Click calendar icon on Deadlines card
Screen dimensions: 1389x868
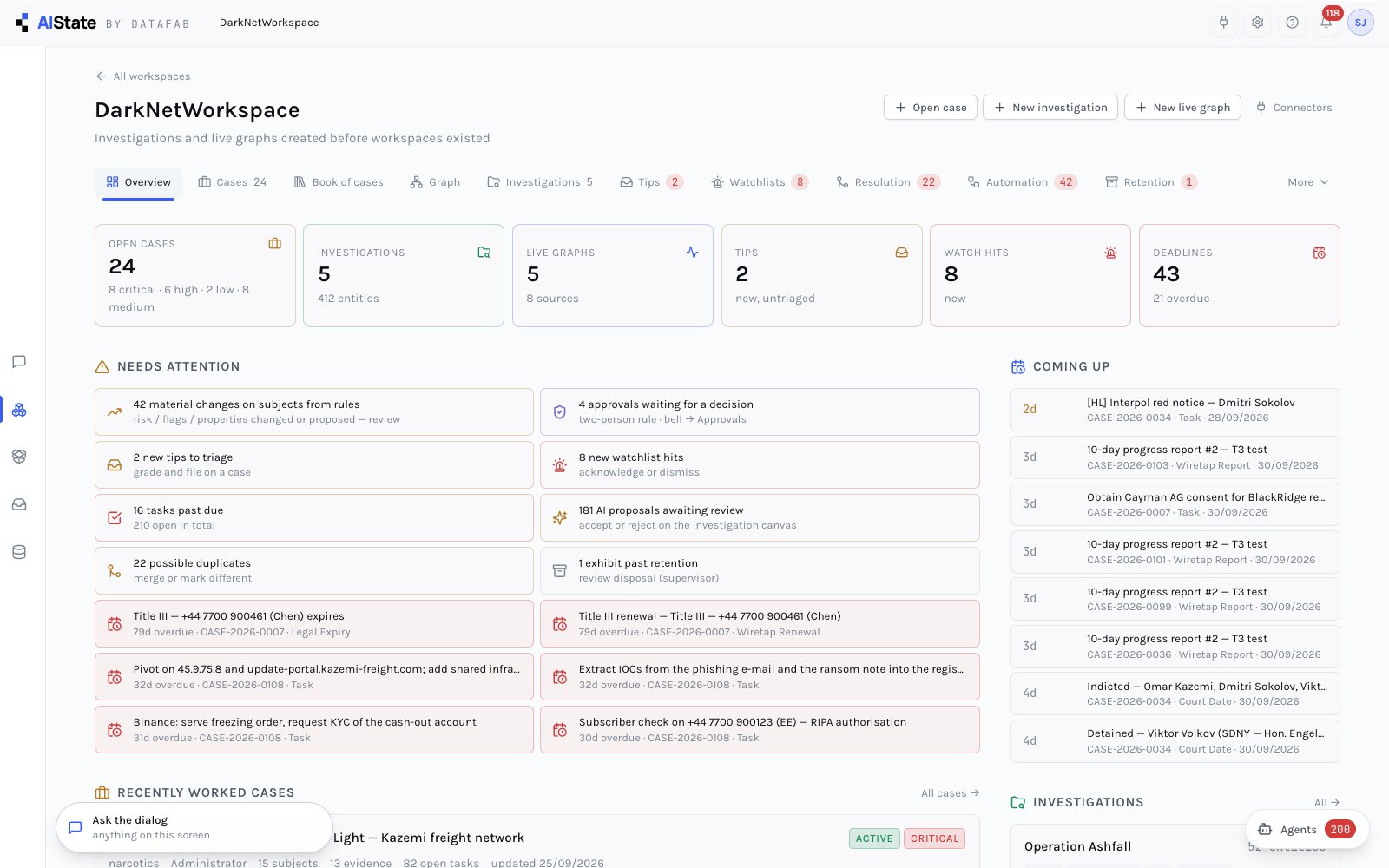1320,253
